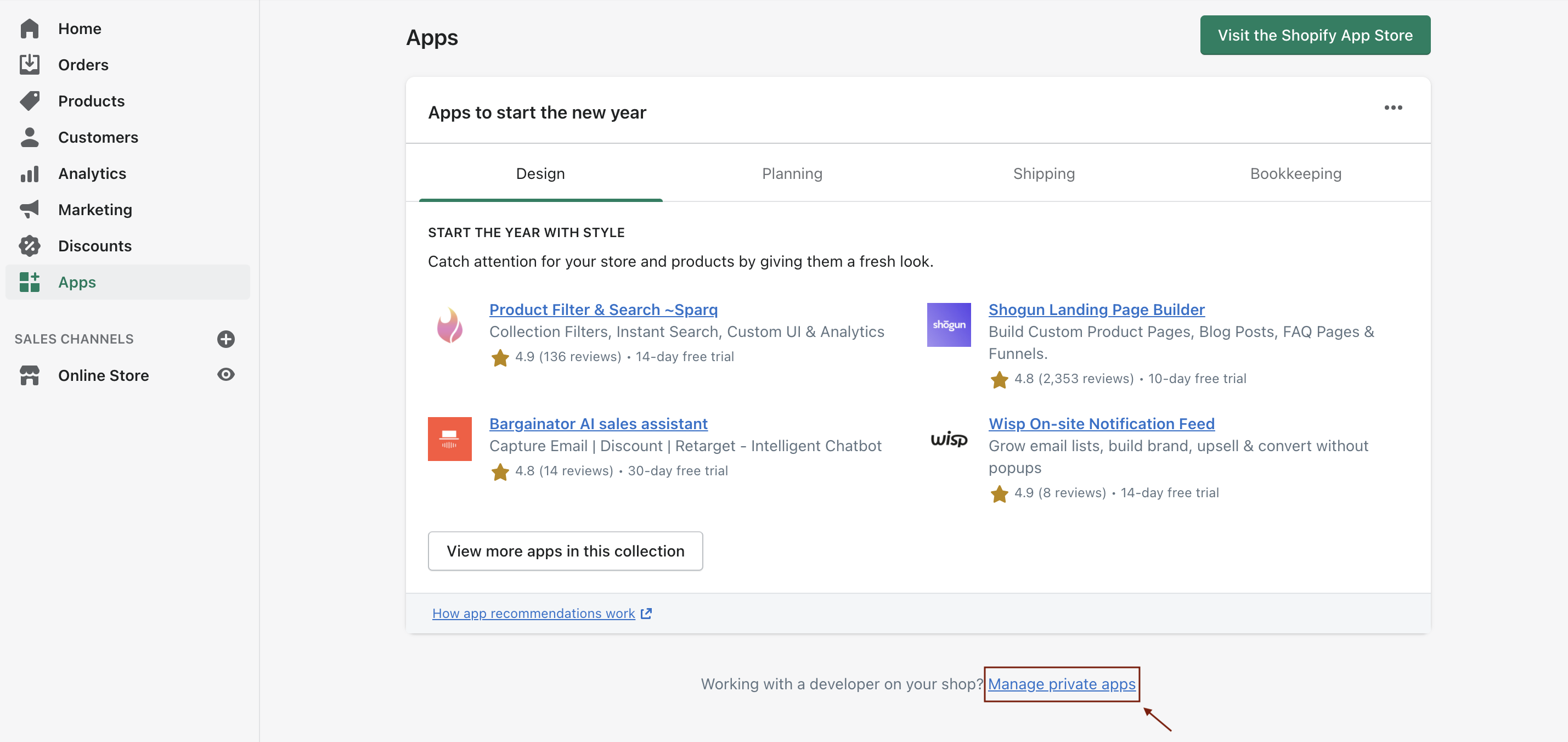Add a sales channel plus button

[x=226, y=339]
